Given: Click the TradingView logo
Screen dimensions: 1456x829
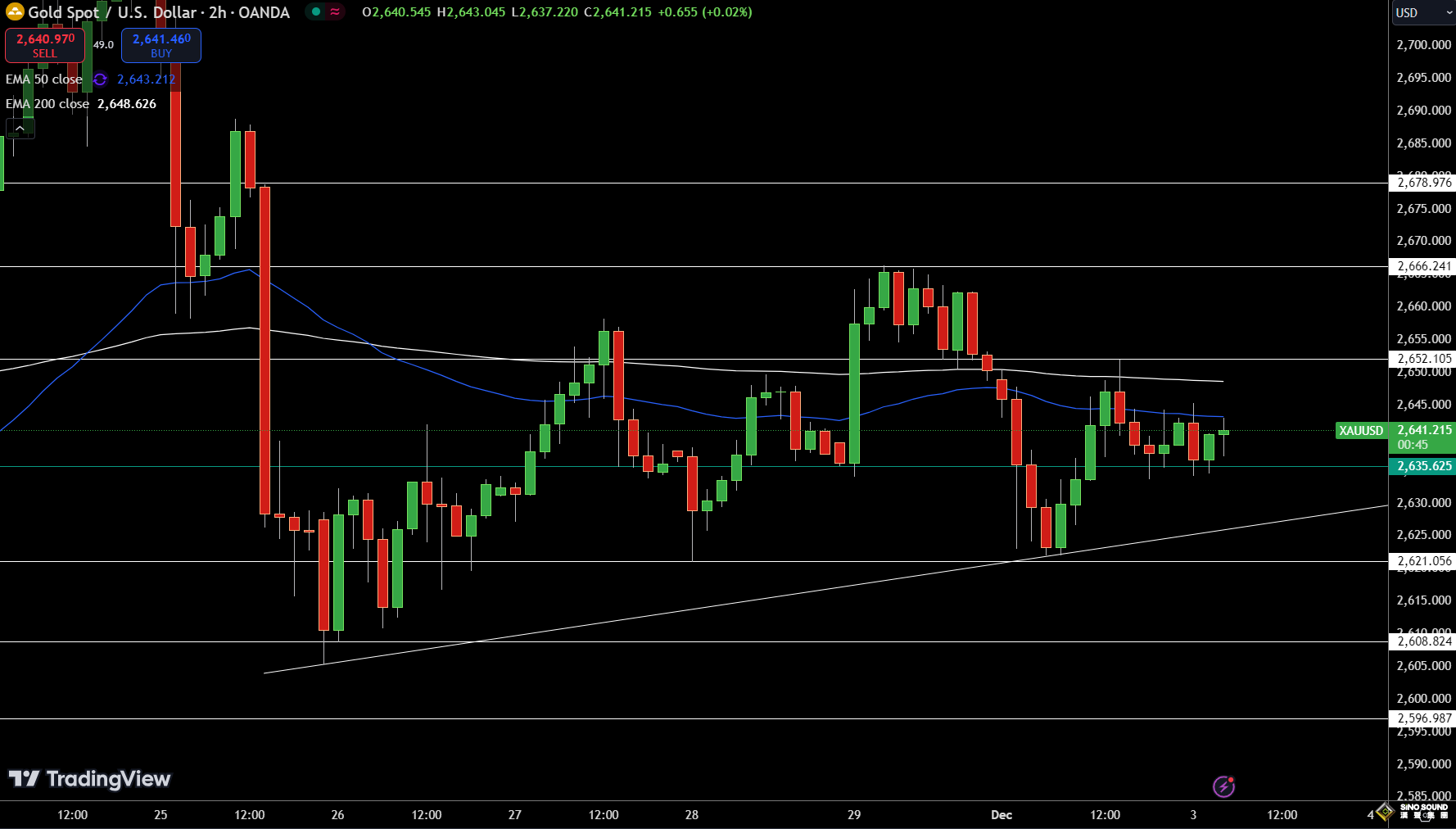Looking at the screenshot, I should click(90, 779).
